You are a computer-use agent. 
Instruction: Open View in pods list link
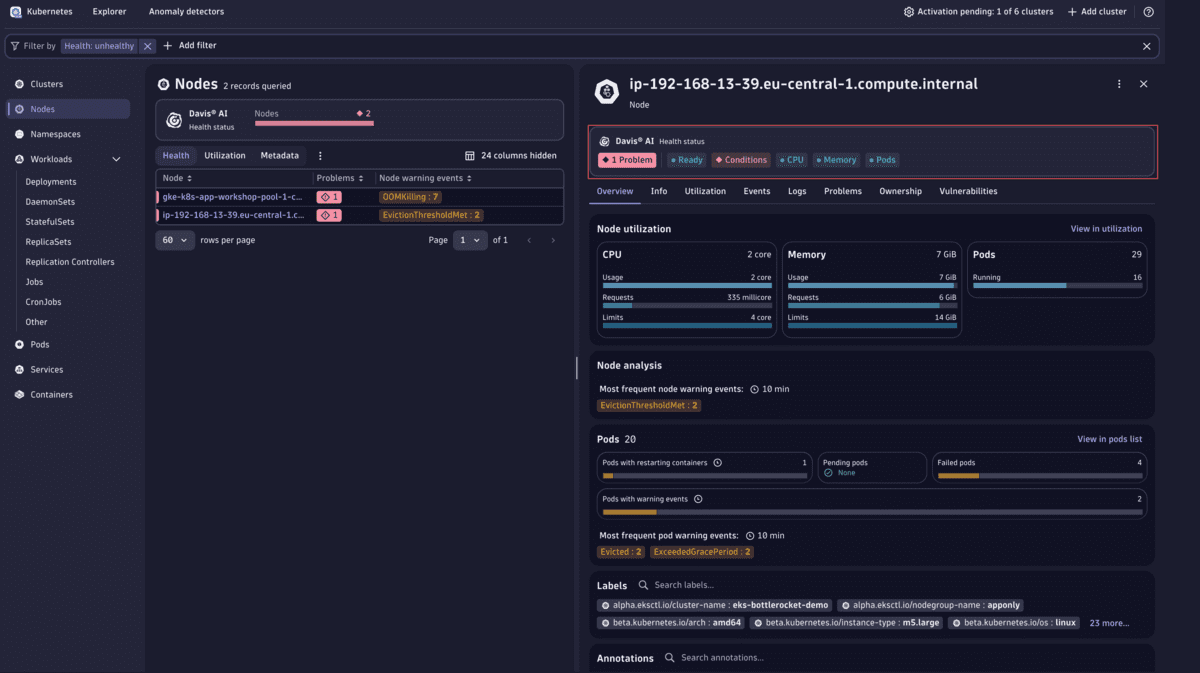pos(1109,439)
